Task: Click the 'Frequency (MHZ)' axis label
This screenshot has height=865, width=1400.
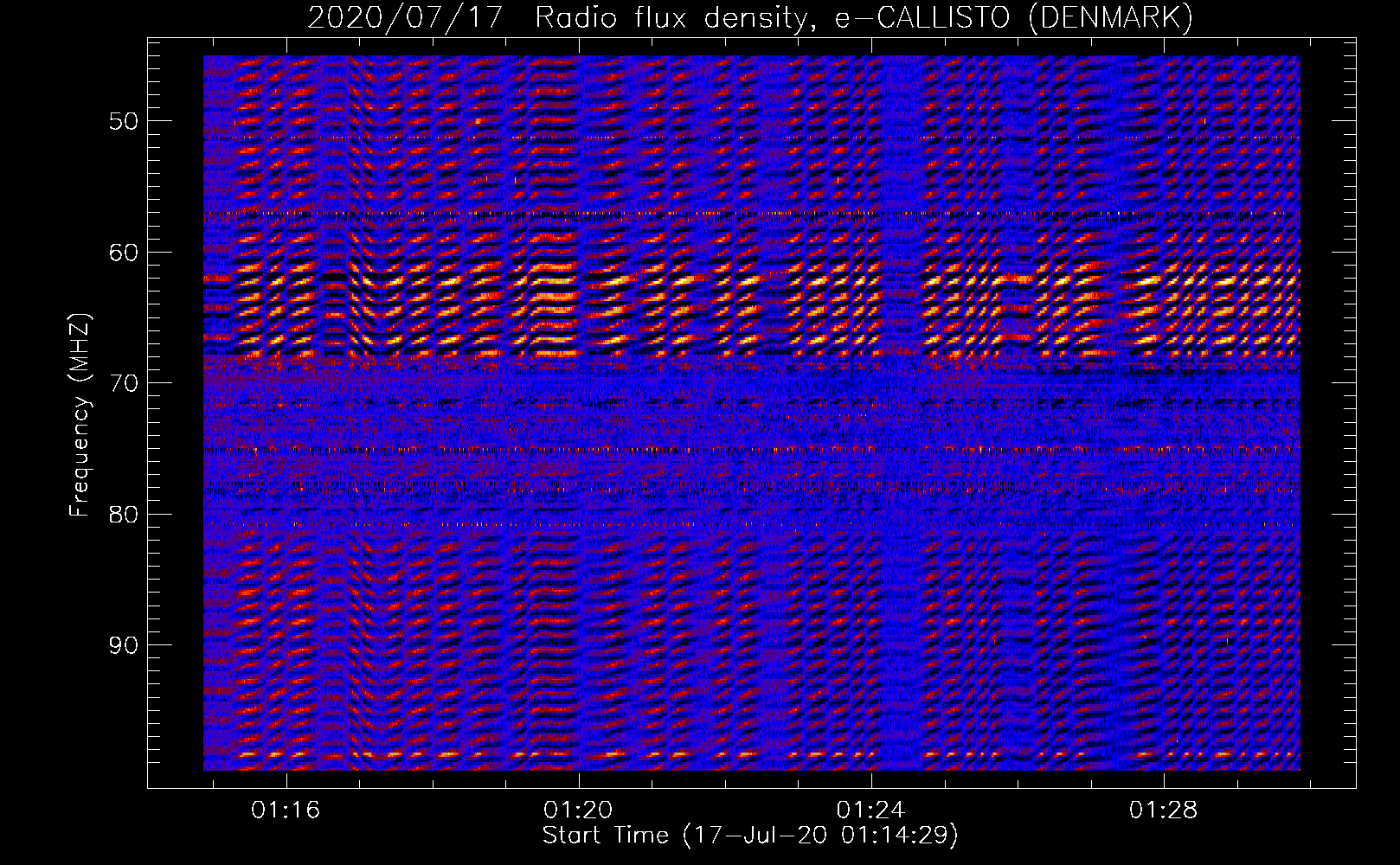Action: point(80,415)
